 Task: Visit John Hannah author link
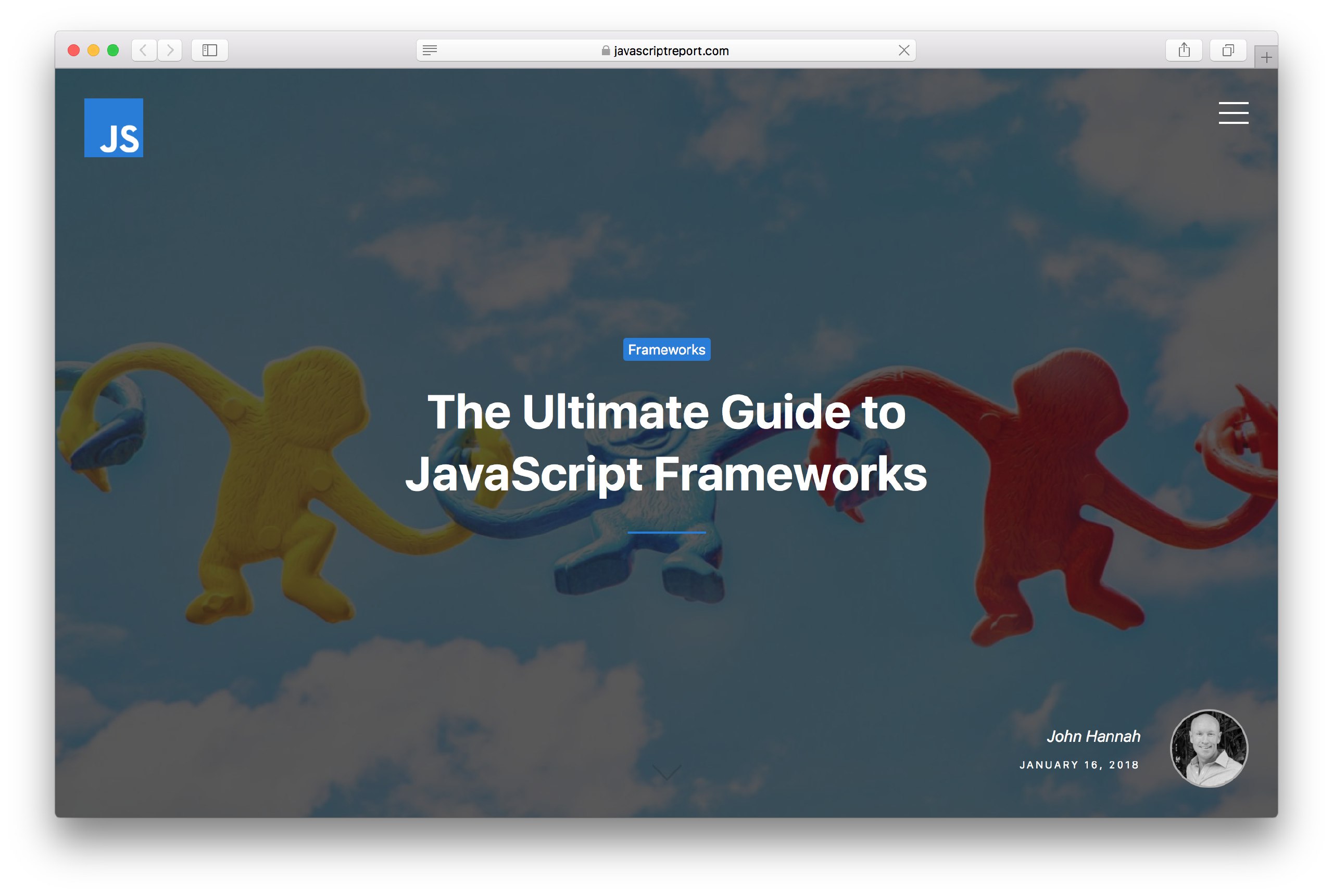tap(1093, 736)
